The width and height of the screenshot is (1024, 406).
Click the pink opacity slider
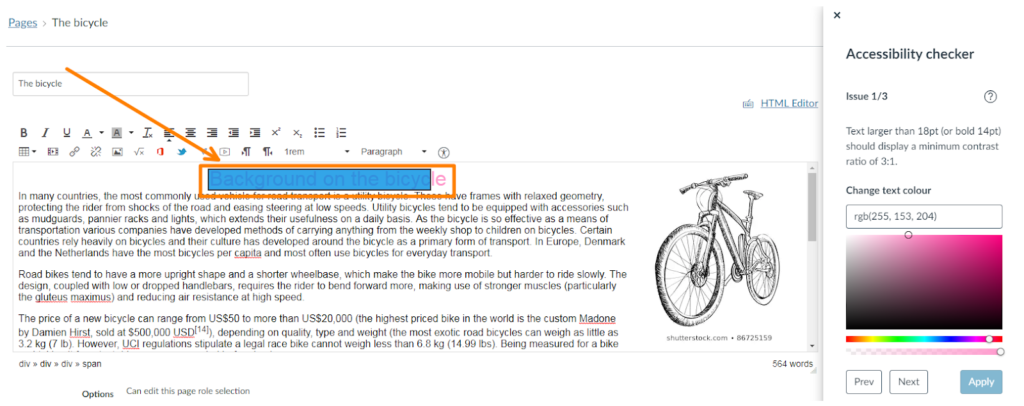pos(923,352)
